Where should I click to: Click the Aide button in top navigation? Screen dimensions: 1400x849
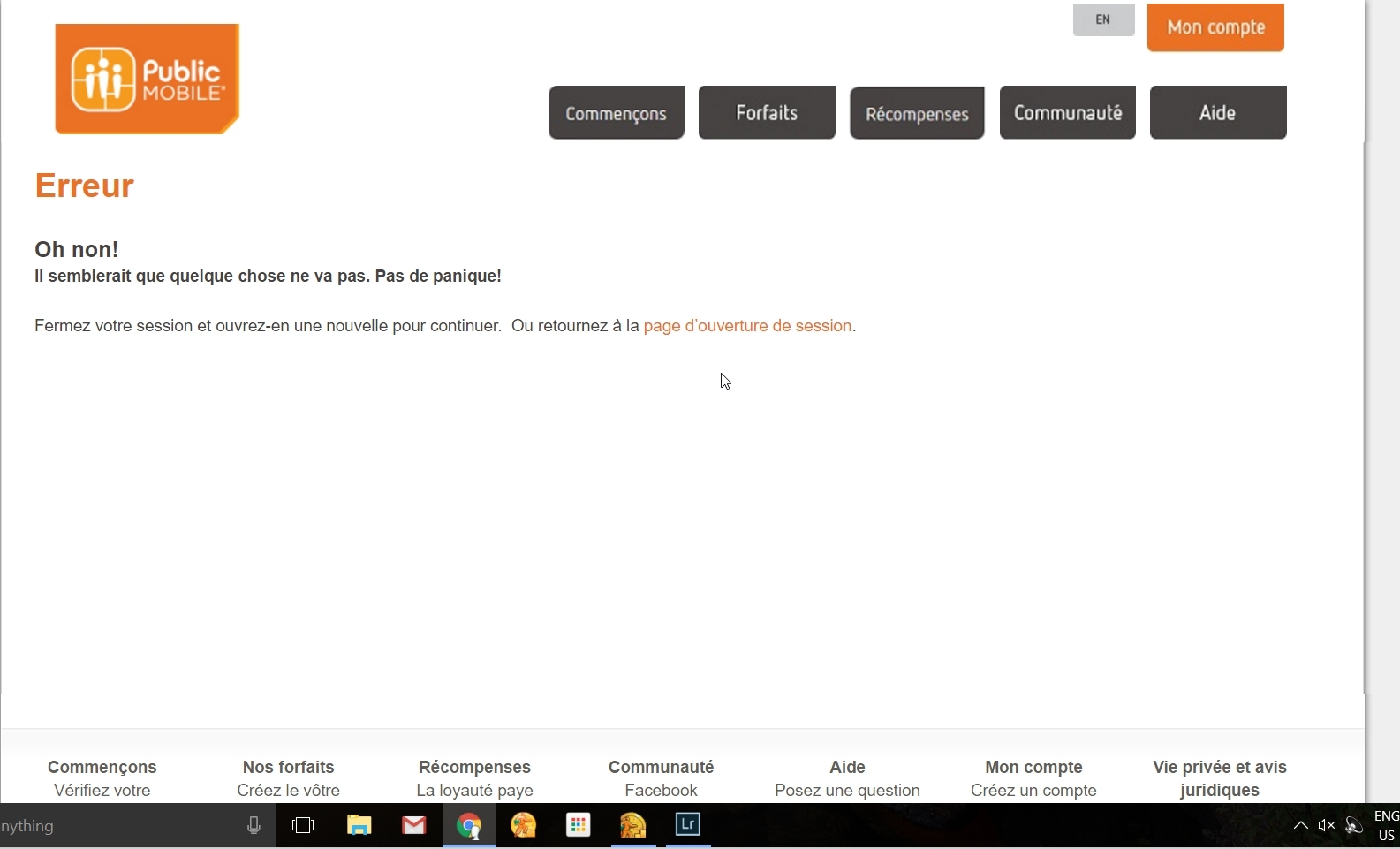(1217, 112)
